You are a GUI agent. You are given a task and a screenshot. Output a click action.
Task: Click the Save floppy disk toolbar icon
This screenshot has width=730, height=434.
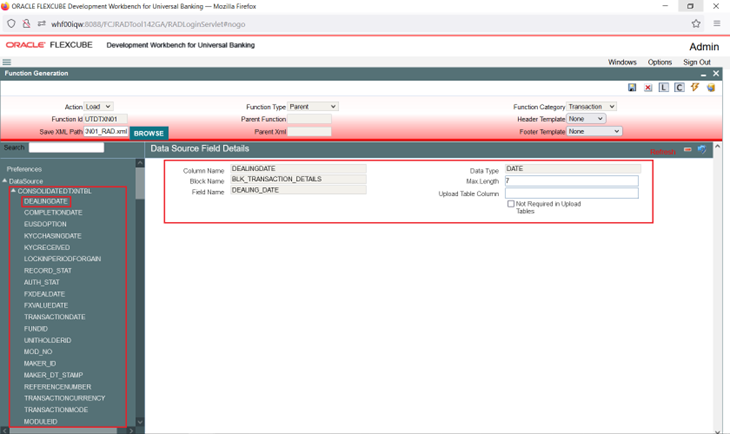coord(632,88)
